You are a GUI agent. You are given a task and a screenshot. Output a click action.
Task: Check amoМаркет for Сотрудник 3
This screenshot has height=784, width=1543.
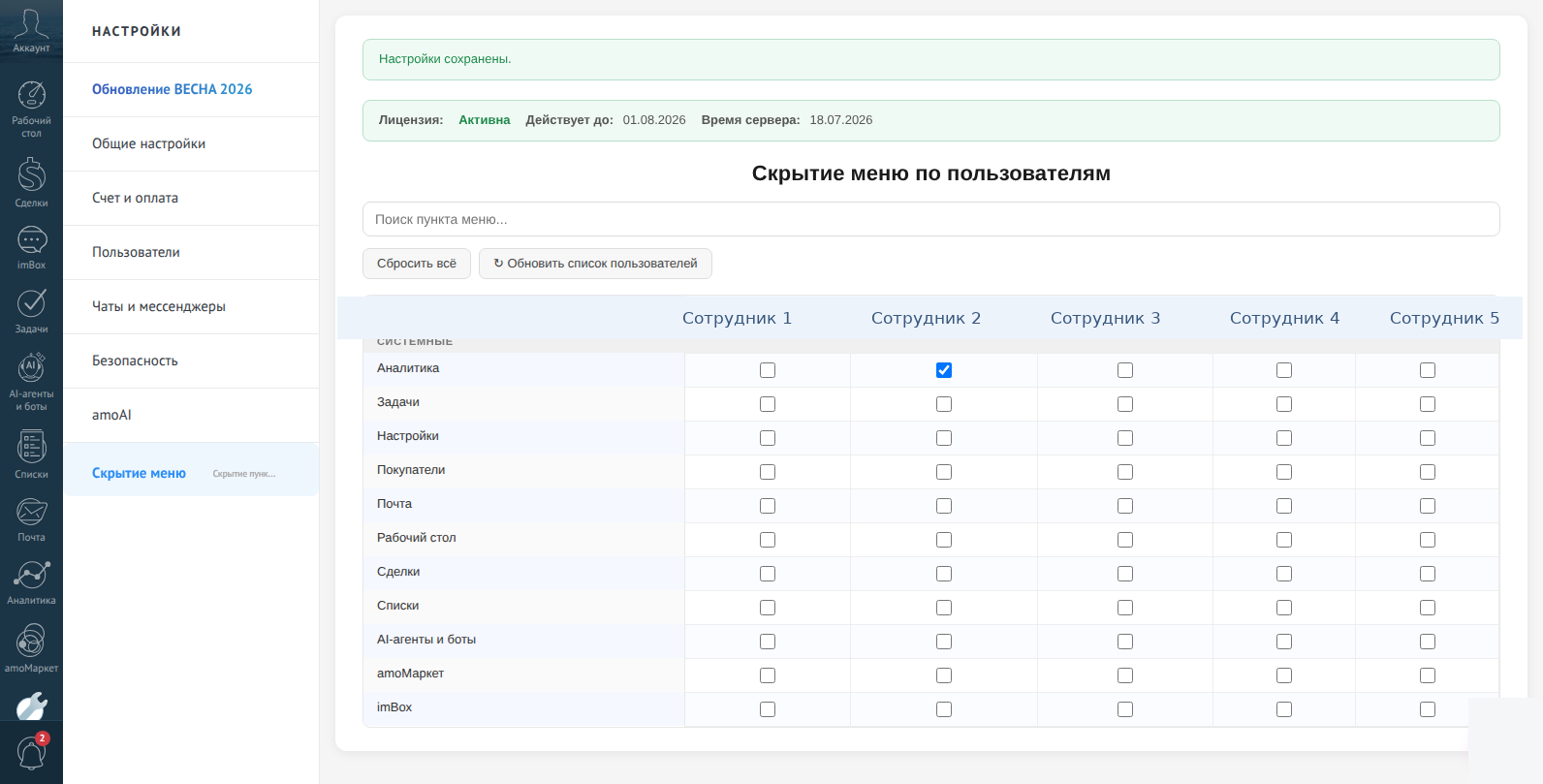point(1125,675)
